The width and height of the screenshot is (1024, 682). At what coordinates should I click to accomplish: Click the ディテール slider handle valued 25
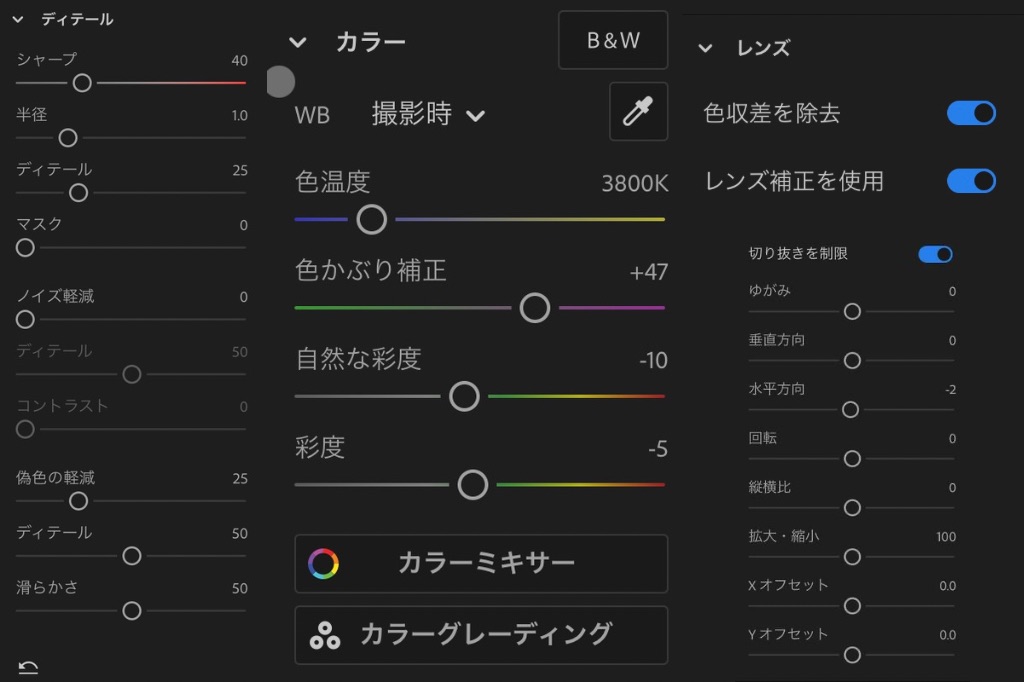point(78,193)
